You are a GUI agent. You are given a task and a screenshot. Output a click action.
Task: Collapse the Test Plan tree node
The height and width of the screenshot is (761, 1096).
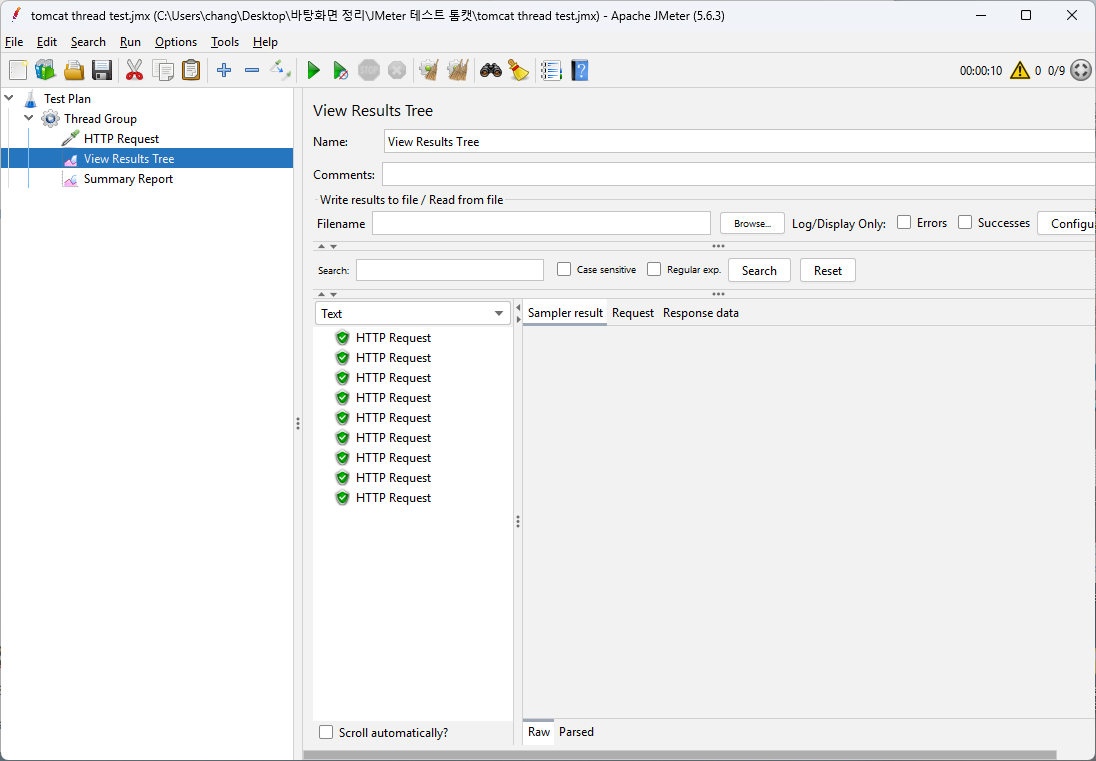9,98
